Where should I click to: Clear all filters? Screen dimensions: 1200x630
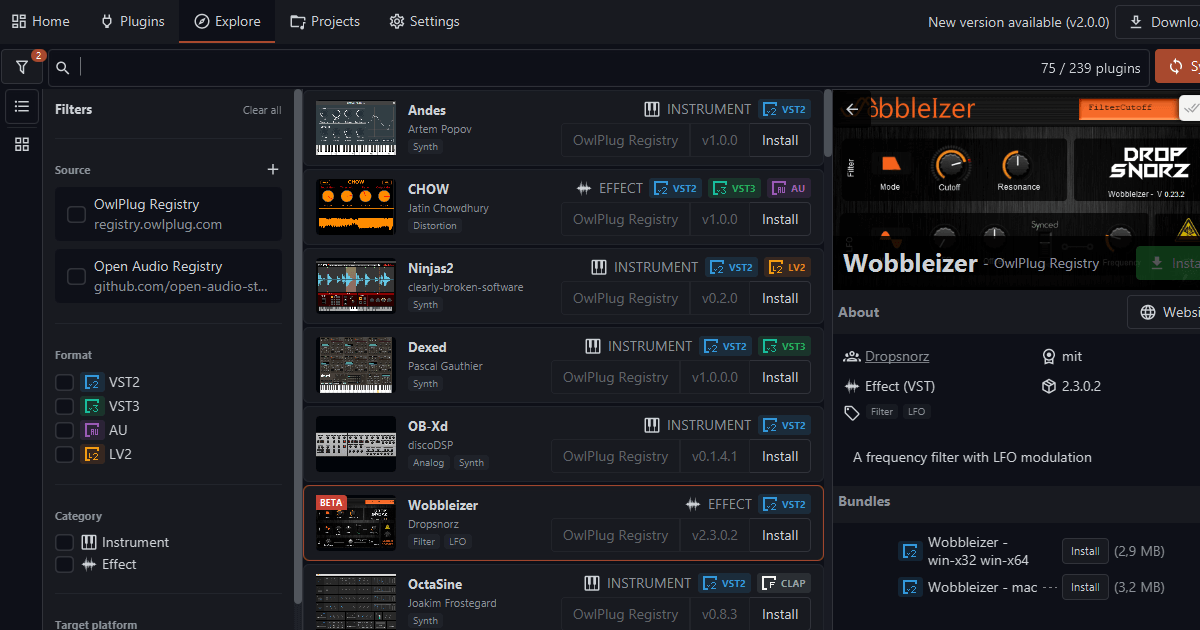click(x=262, y=110)
